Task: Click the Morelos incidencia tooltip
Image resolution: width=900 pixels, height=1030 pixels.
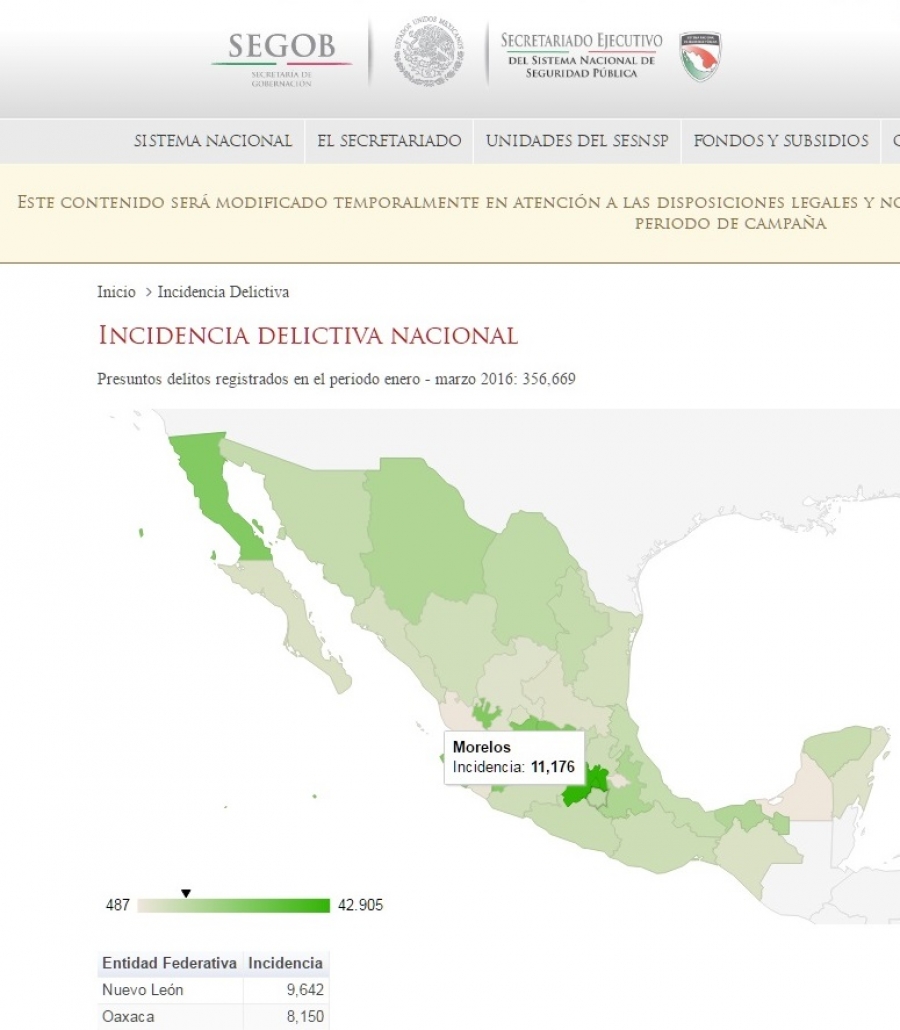Action: [x=514, y=757]
